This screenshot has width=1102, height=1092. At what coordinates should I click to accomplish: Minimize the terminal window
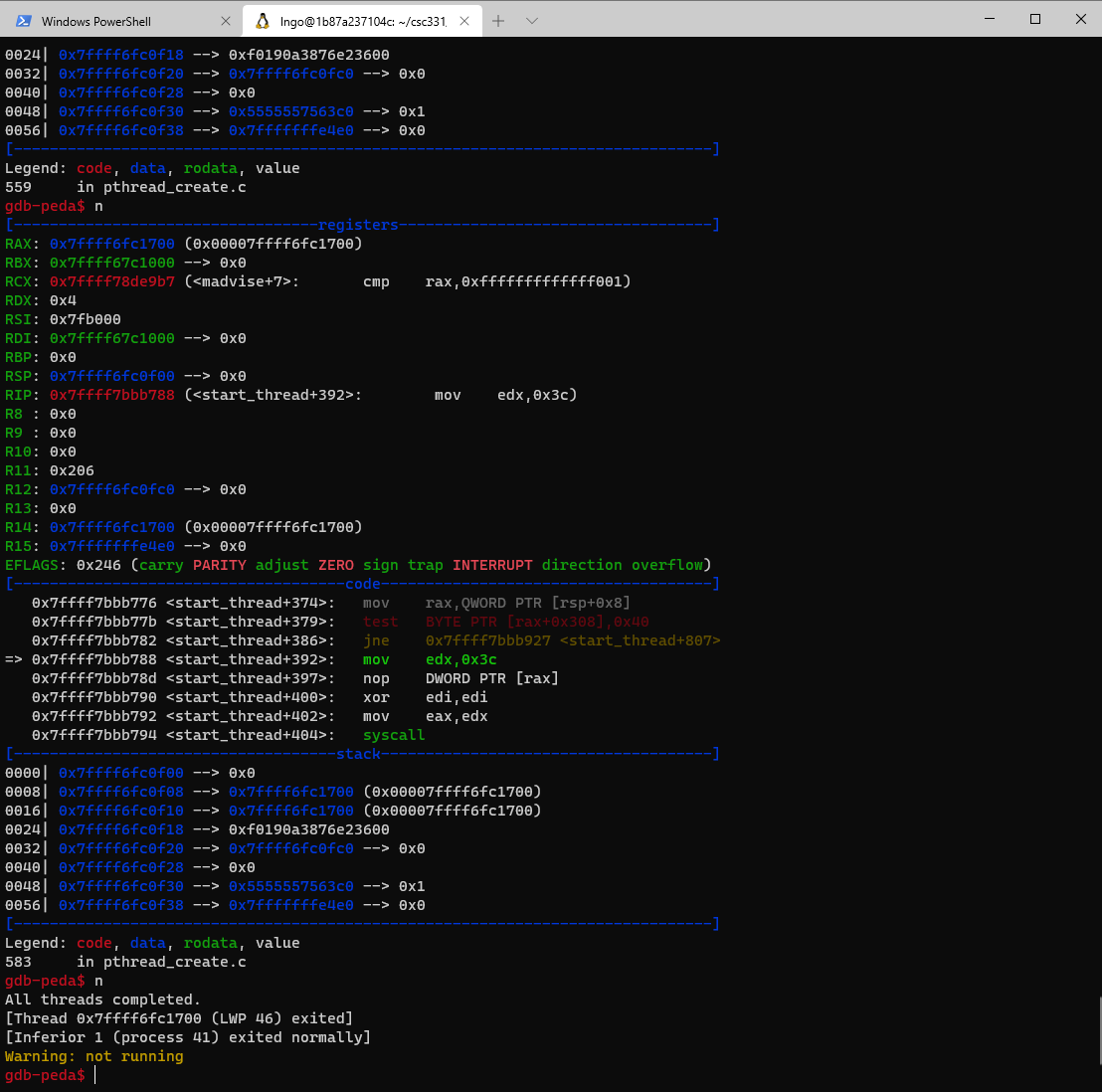tap(990, 19)
